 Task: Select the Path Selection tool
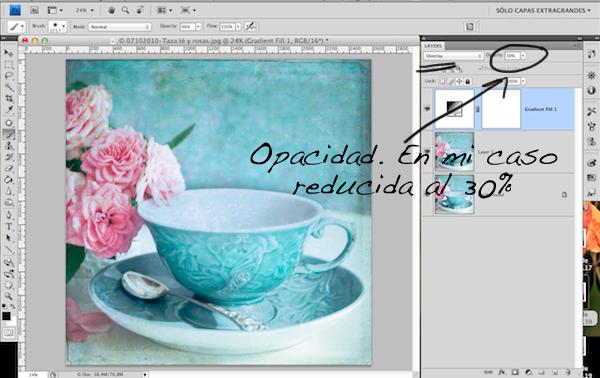pos(8,239)
